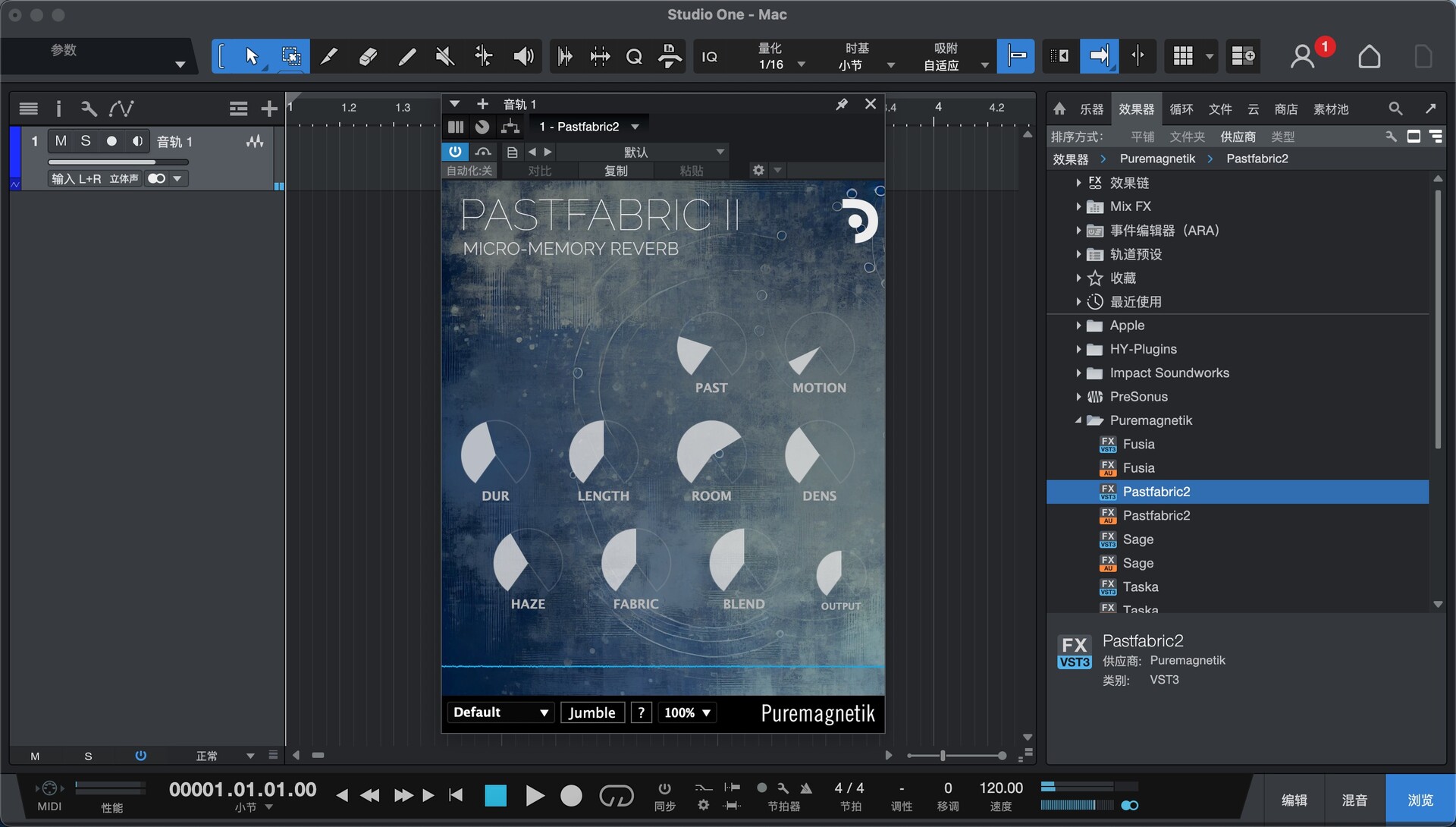Image resolution: width=1456 pixels, height=827 pixels.
Task: Click the timeline zoom slider
Action: click(957, 756)
